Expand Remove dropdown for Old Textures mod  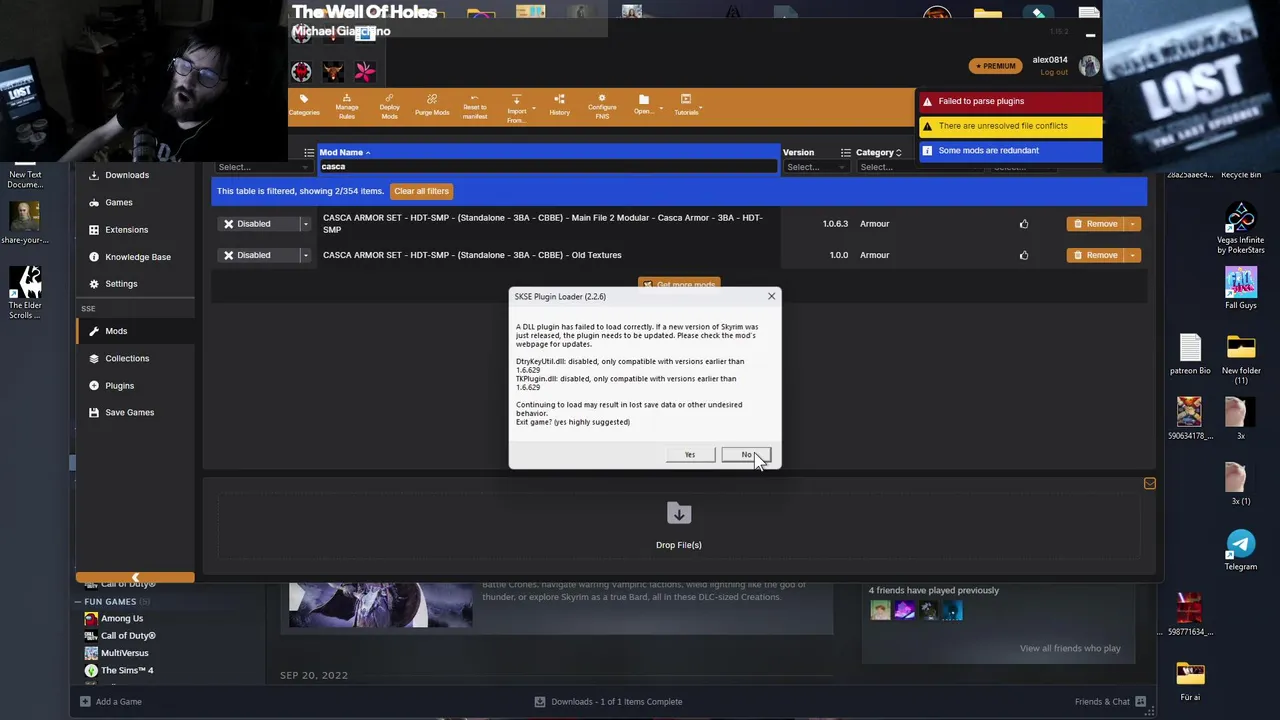click(x=1133, y=255)
